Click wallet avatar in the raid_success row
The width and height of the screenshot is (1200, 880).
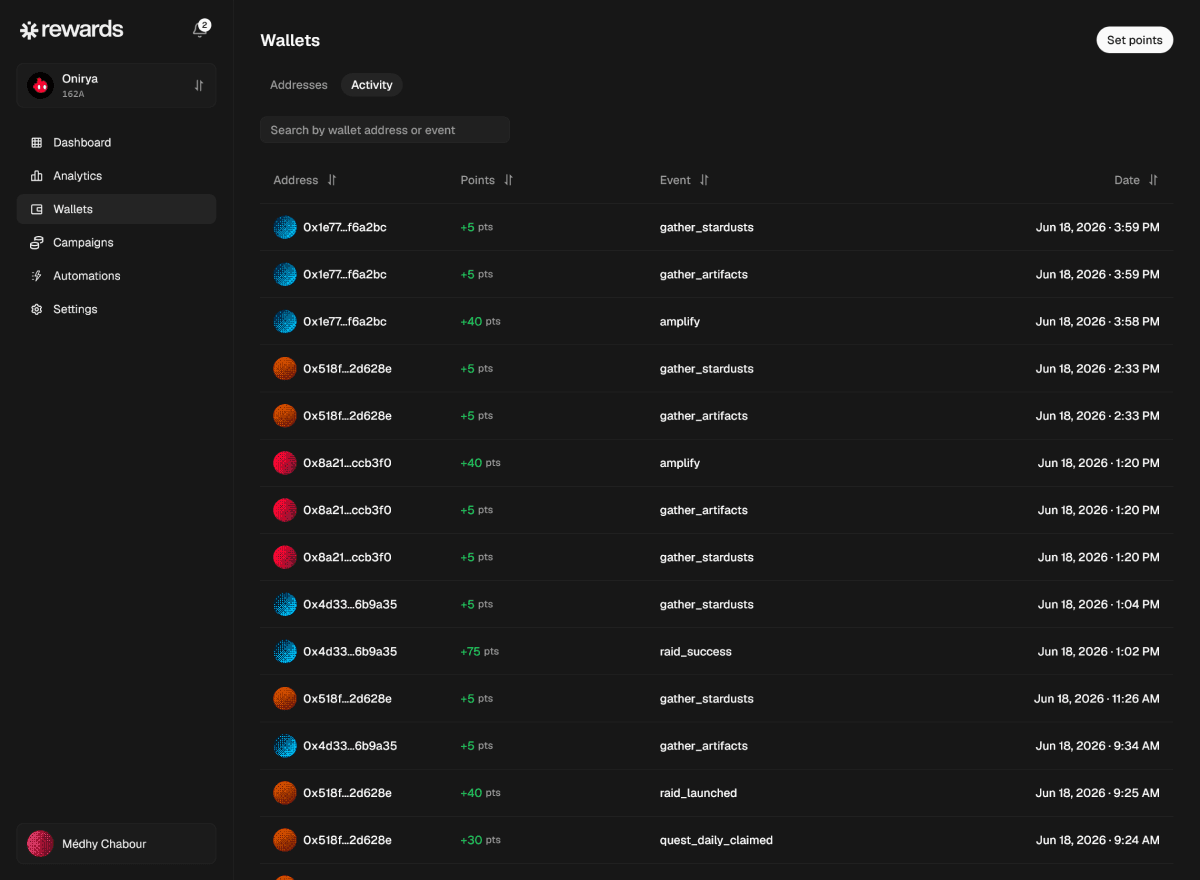pos(285,652)
